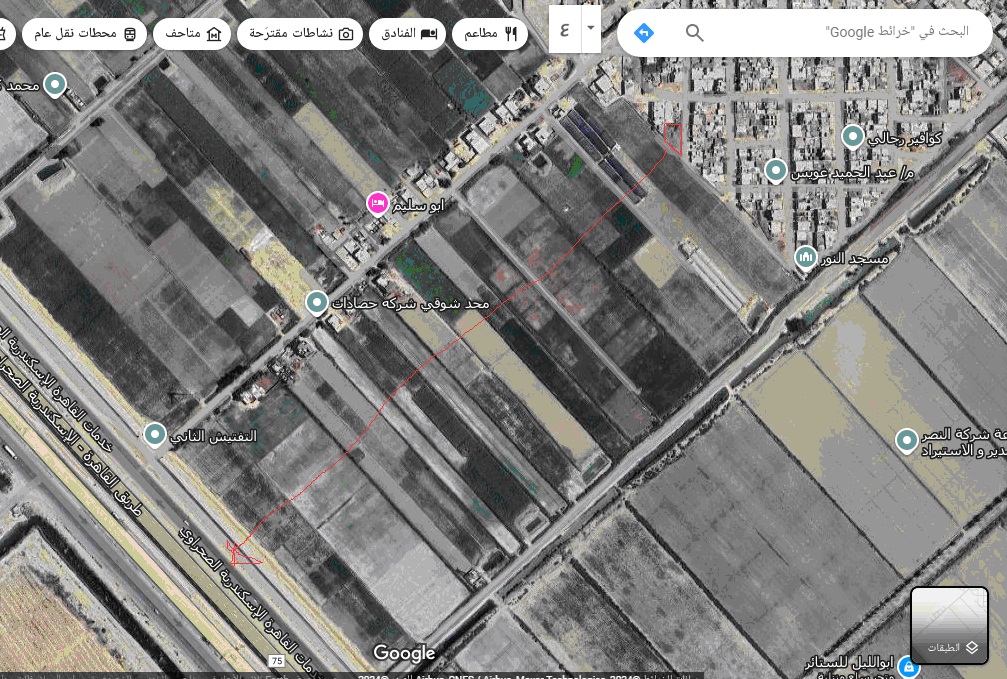Click the ابوالليل للستائر shopping pin
This screenshot has height=679, width=1007.
pos(907,665)
